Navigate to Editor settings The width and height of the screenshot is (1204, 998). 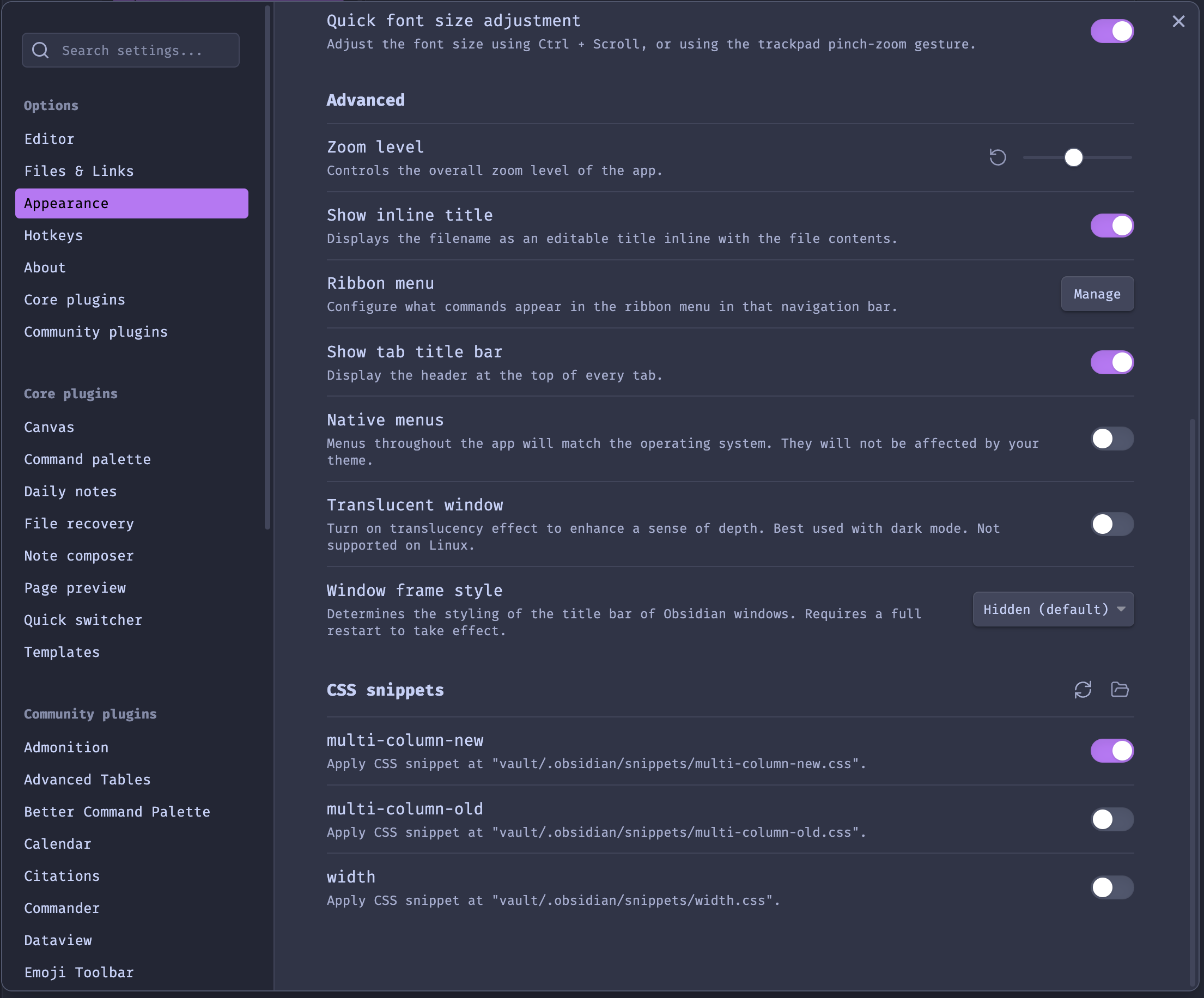pos(49,138)
